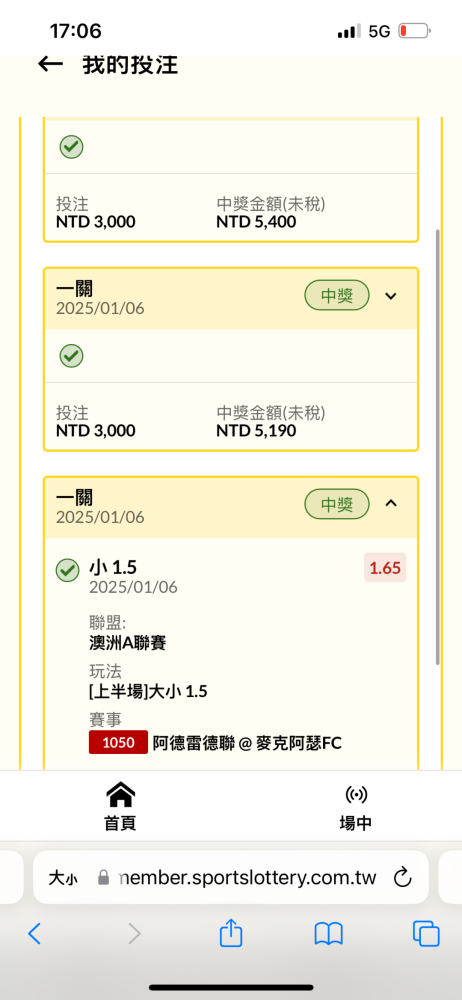This screenshot has height=1000, width=462.
Task: Tap the 1.65 odds badge
Action: click(x=385, y=568)
